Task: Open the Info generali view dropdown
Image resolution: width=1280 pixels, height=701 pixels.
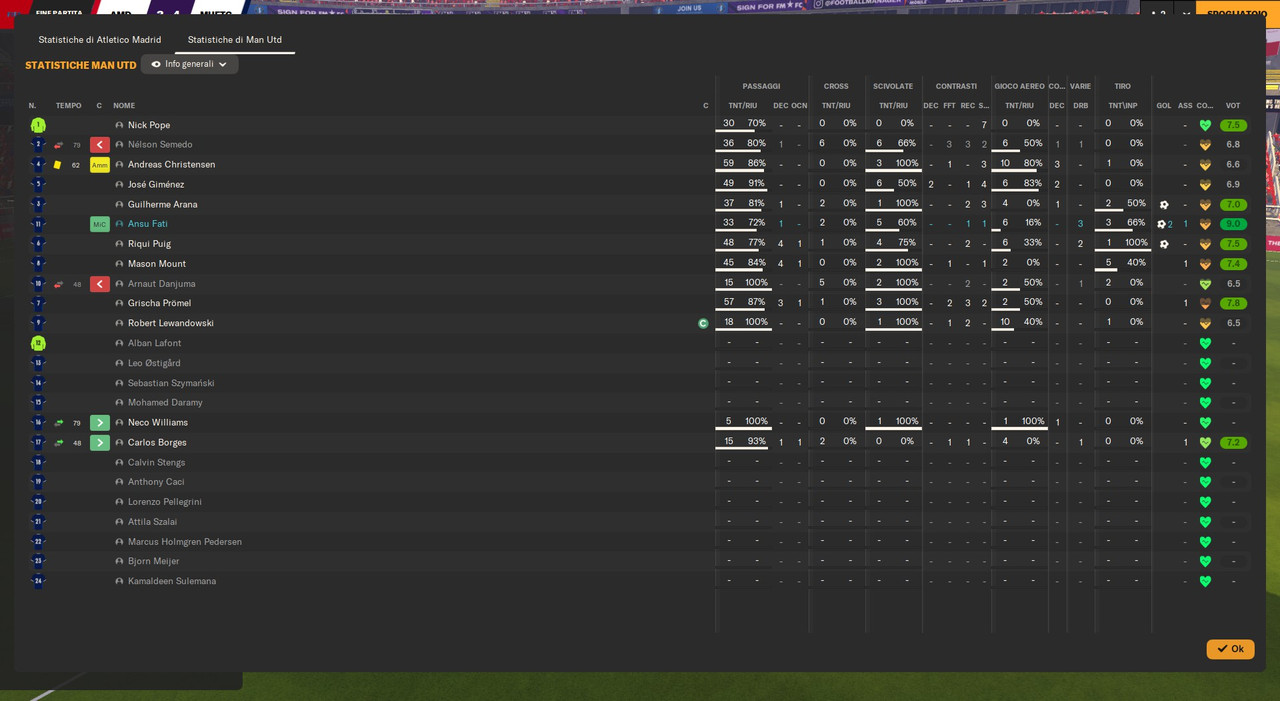Action: click(189, 64)
